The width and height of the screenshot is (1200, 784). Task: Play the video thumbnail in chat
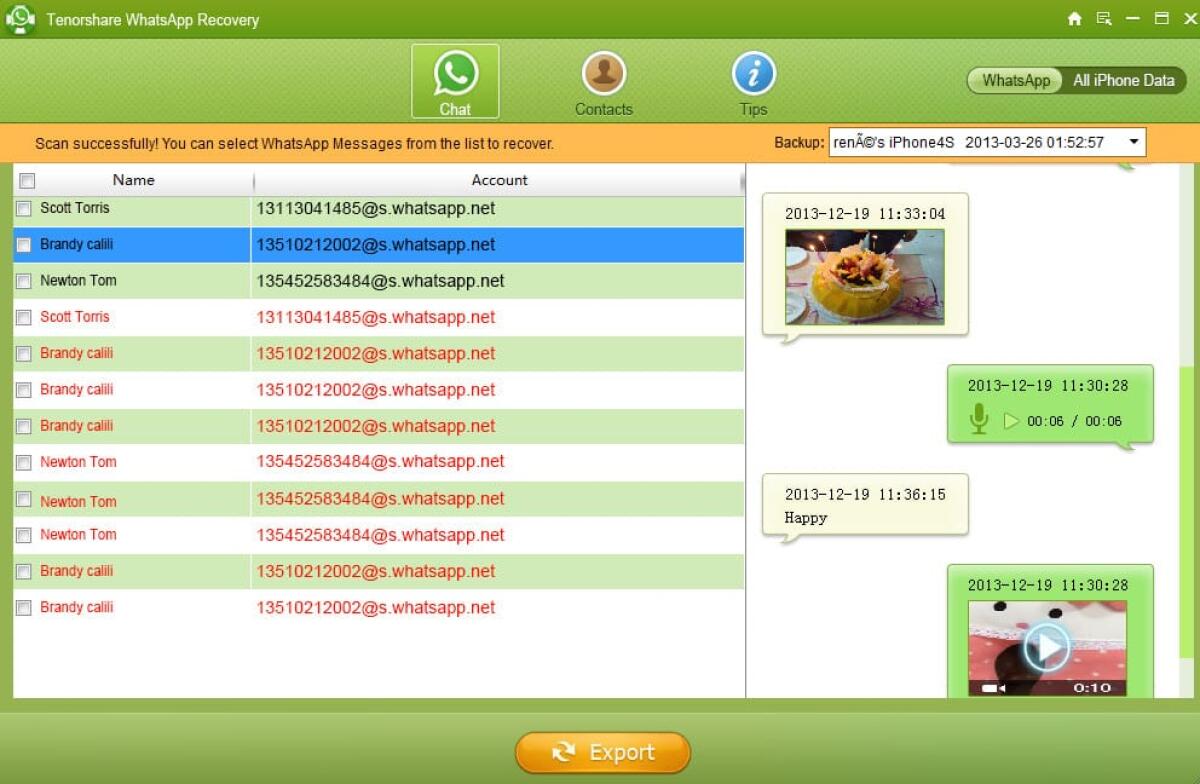pyautogui.click(x=1046, y=648)
